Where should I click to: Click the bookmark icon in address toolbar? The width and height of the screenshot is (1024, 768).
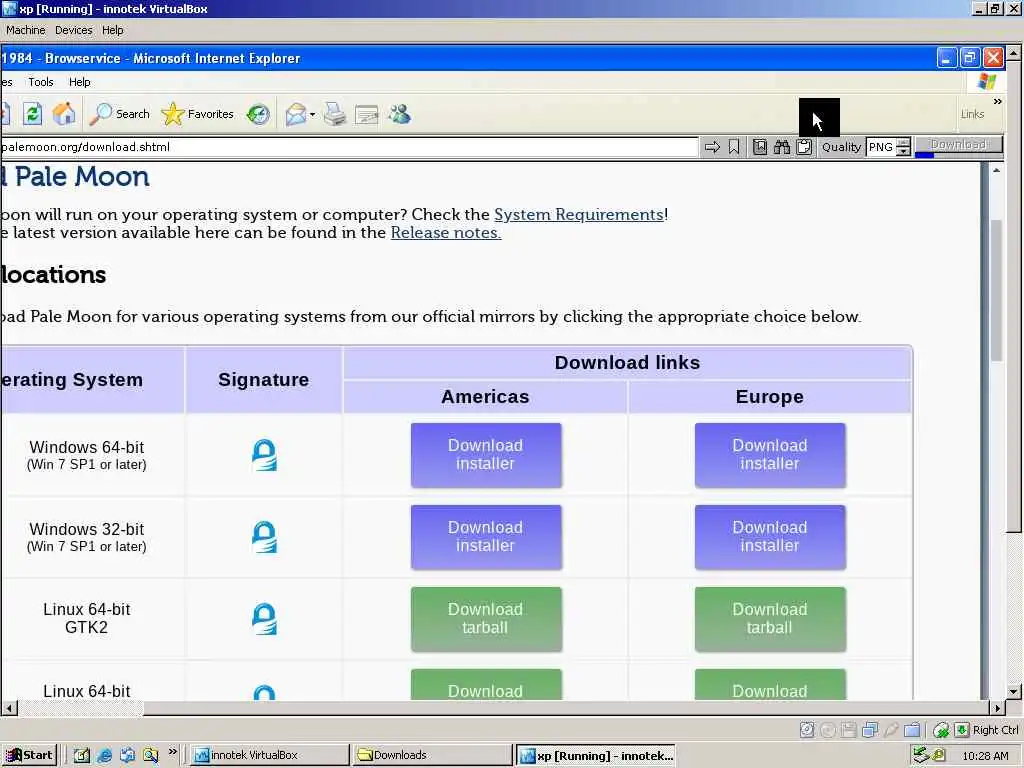coord(734,147)
